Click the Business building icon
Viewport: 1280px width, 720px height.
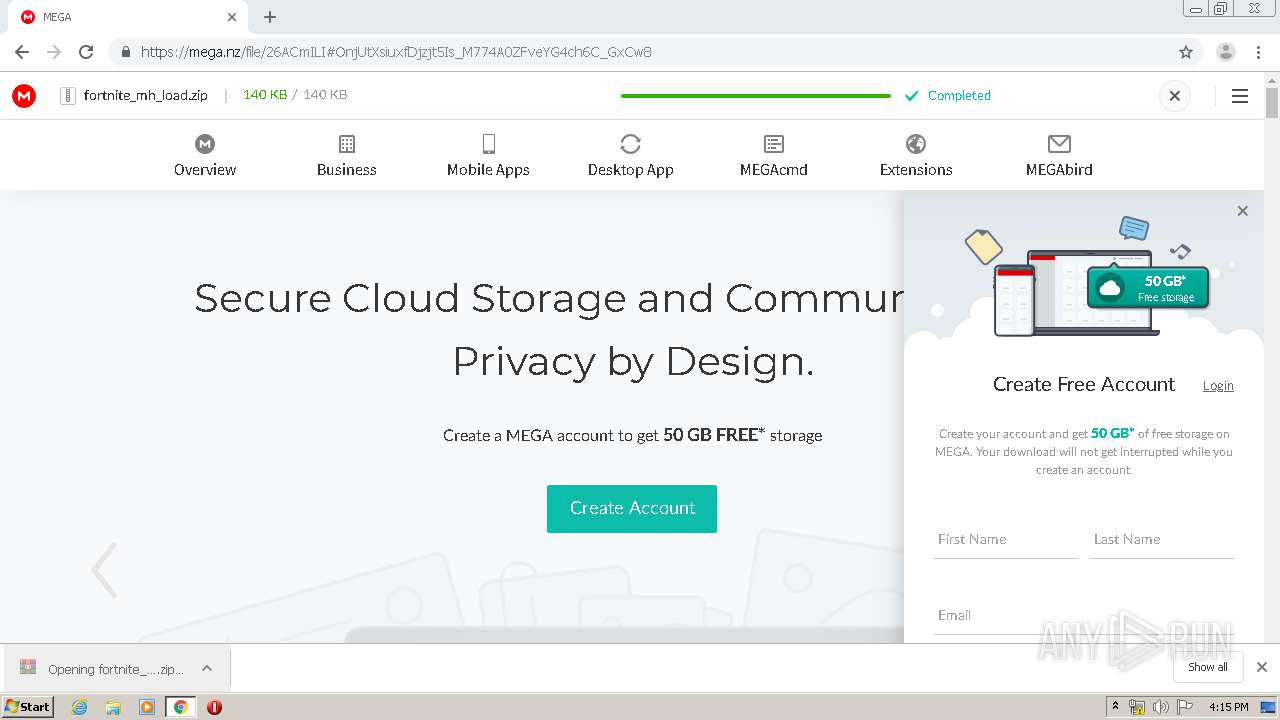click(x=347, y=144)
